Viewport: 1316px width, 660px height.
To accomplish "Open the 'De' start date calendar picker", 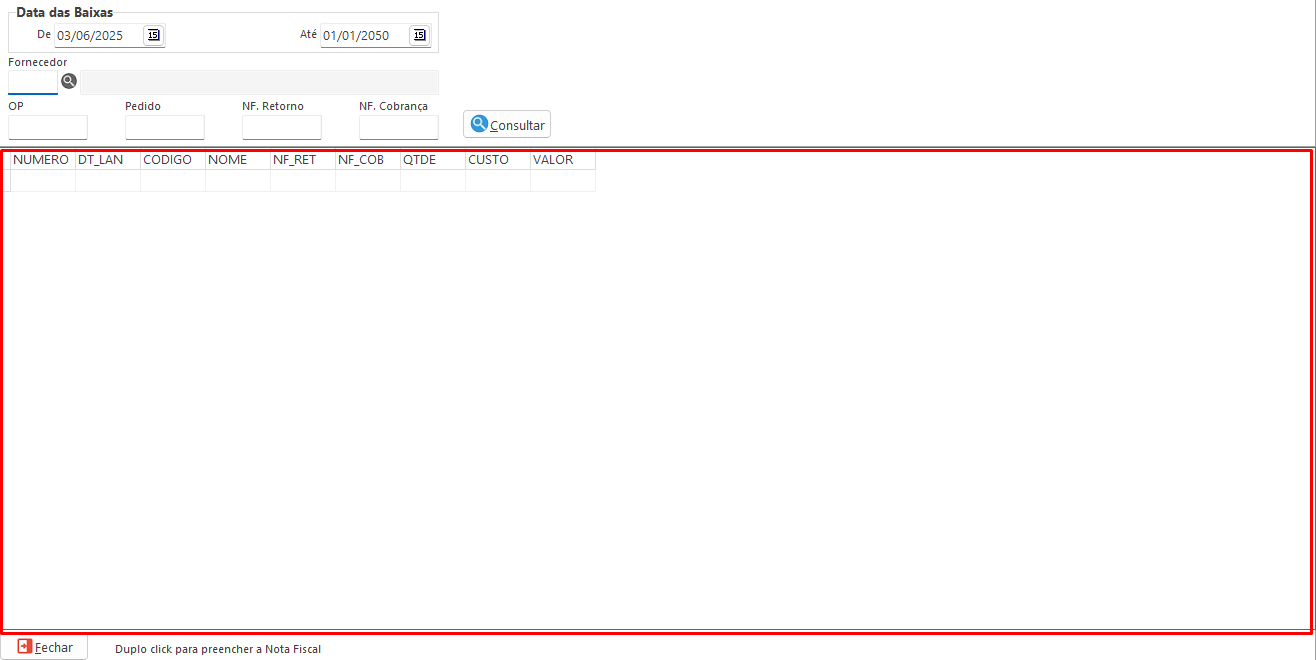I will [153, 35].
